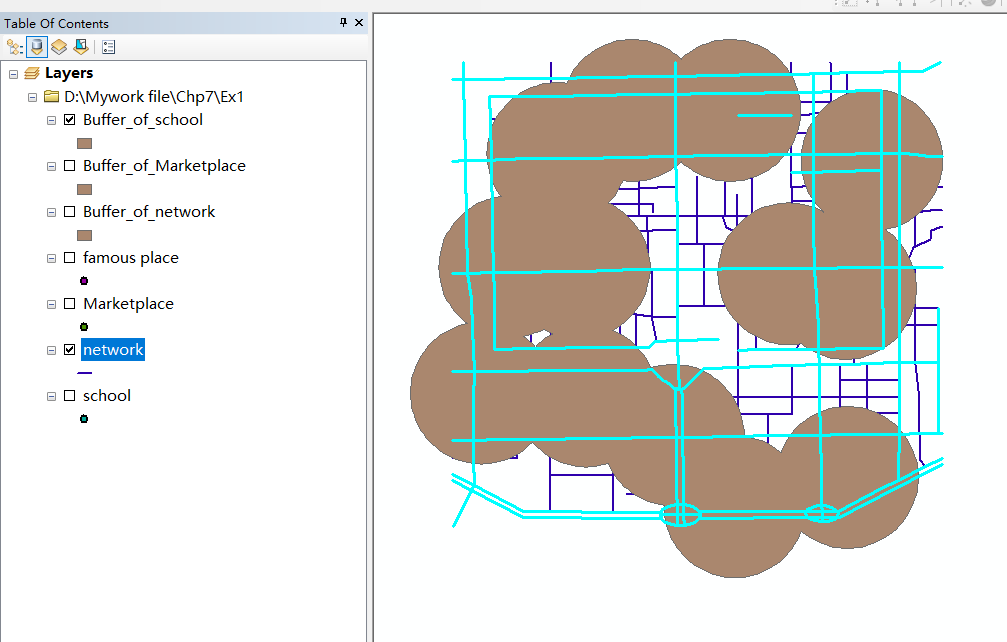Pin the Table Of Contents panel
1007x642 pixels.
(x=343, y=22)
